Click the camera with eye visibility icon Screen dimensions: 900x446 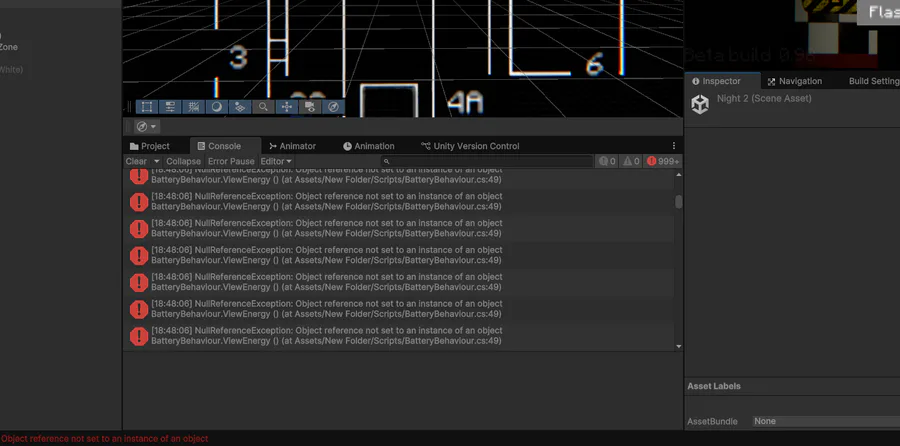(310, 107)
